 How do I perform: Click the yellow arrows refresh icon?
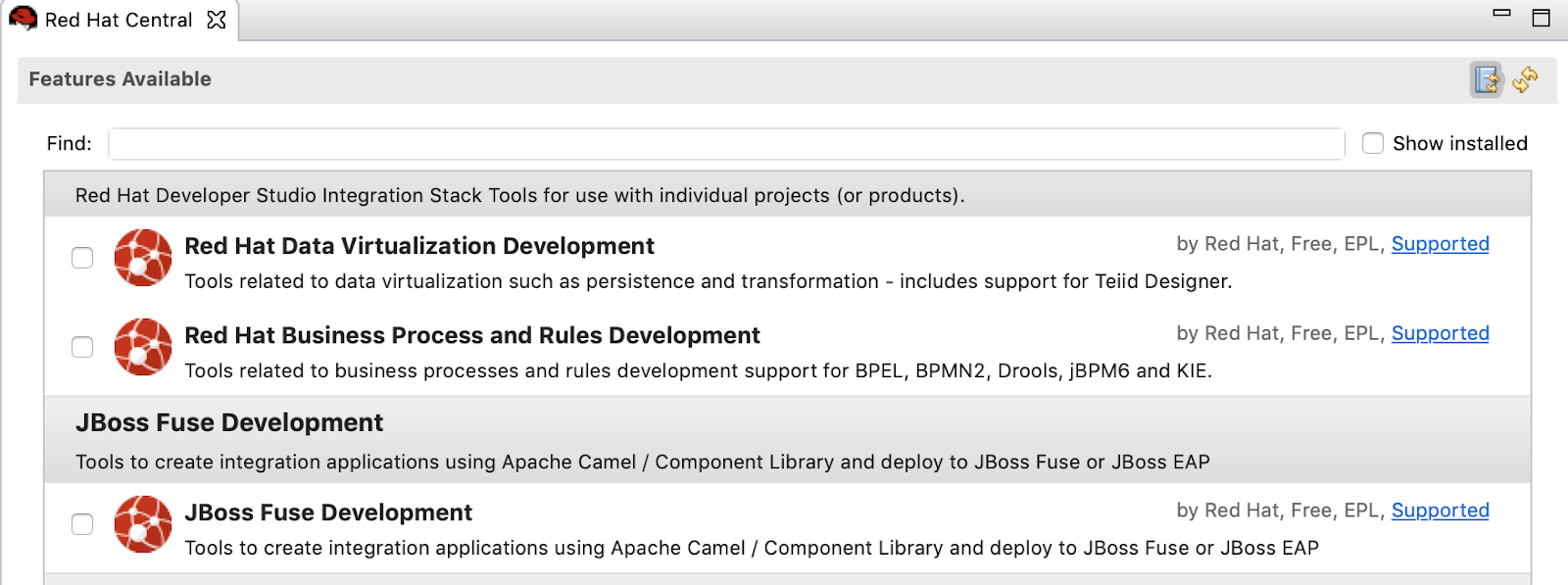(1525, 79)
